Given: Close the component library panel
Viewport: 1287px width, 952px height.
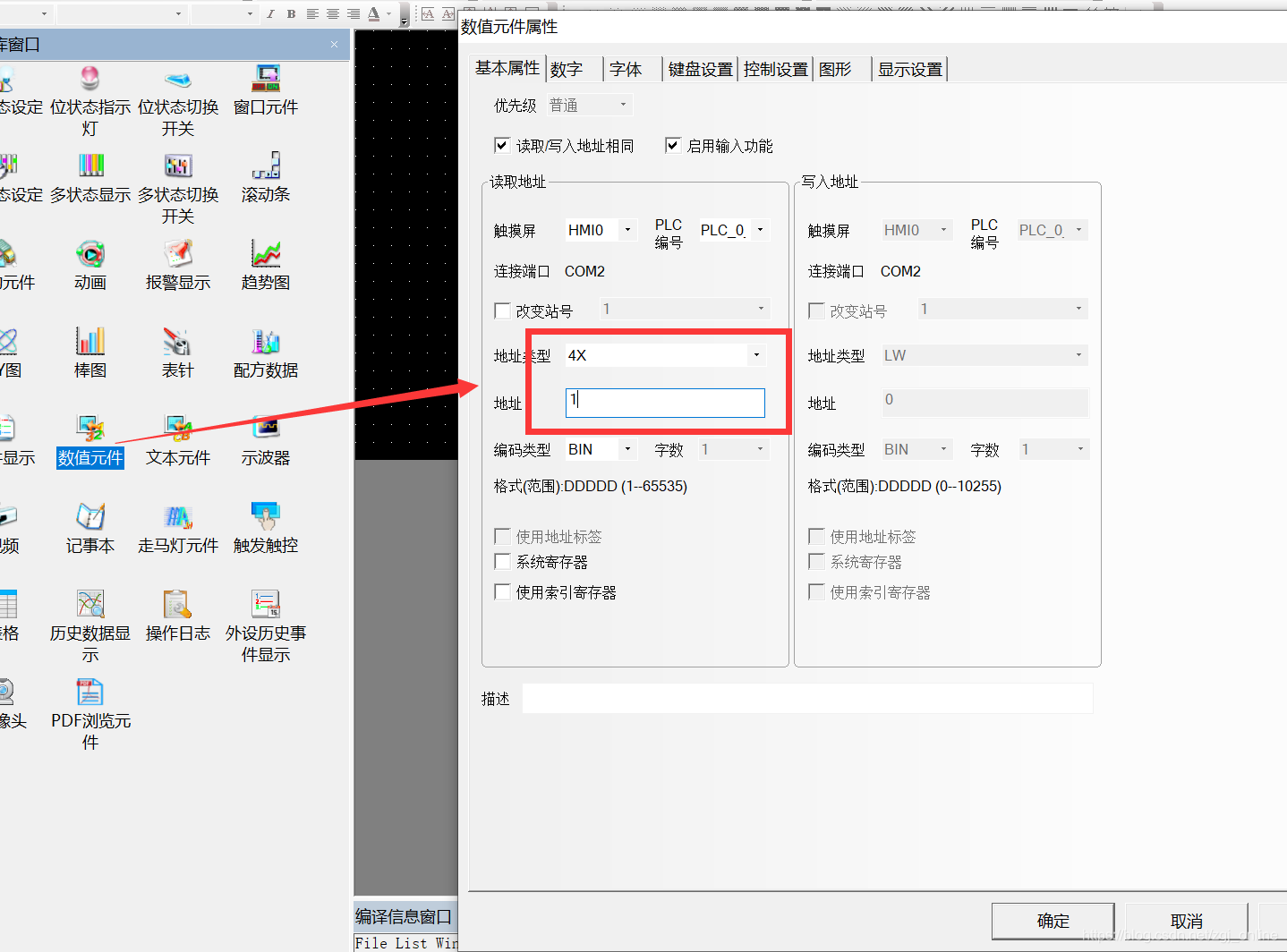Looking at the screenshot, I should pos(335,44).
